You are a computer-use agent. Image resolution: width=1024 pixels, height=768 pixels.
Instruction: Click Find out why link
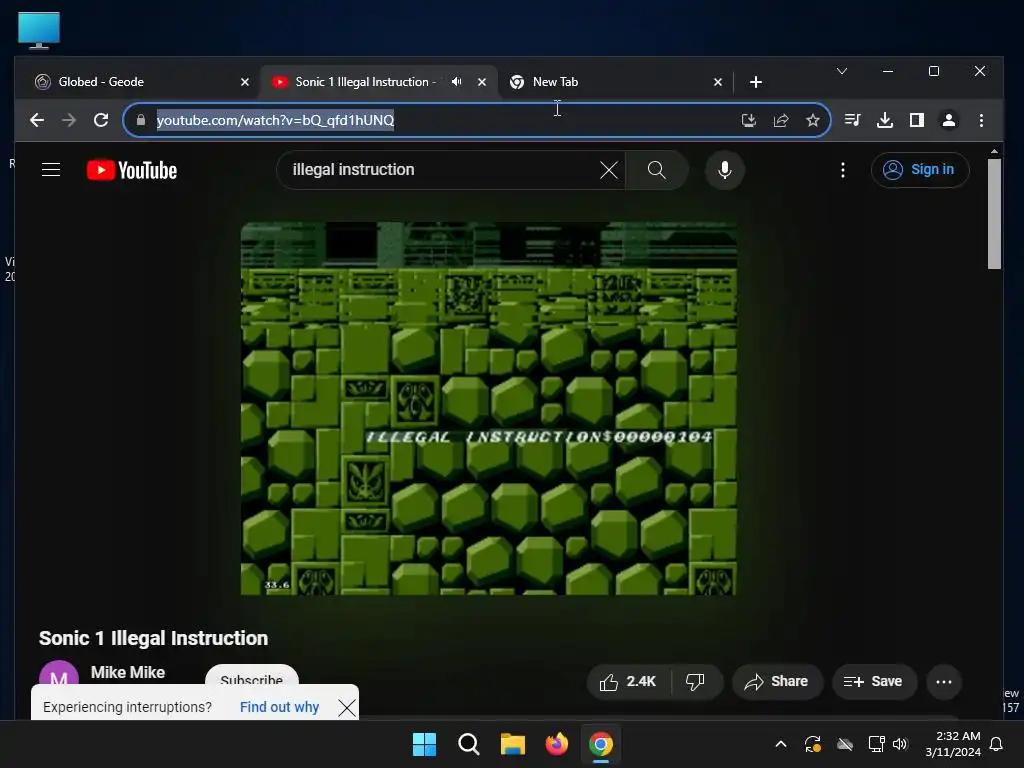(279, 707)
